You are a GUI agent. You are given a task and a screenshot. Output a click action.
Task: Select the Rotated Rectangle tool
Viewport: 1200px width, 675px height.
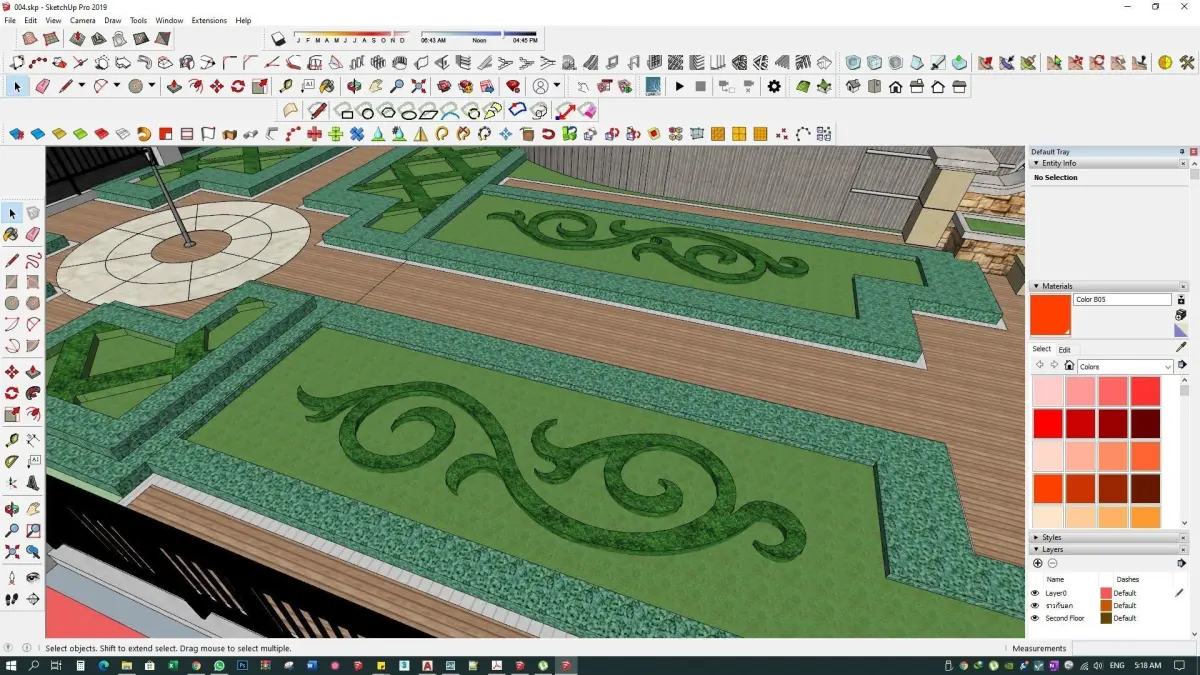(33, 281)
